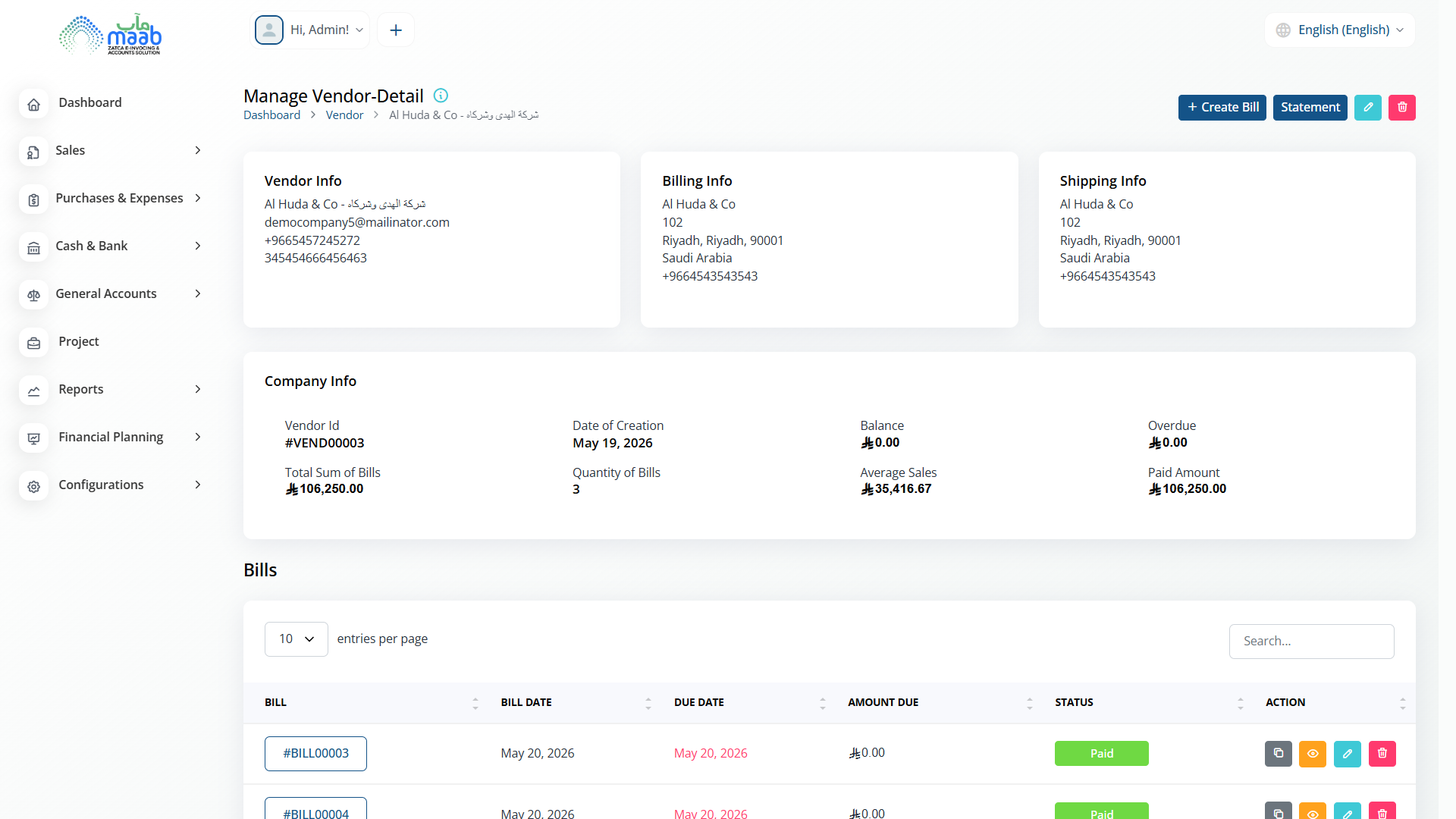Image resolution: width=1456 pixels, height=819 pixels.
Task: Delete bill #BILL00003 with trash icon
Action: pos(1382,754)
